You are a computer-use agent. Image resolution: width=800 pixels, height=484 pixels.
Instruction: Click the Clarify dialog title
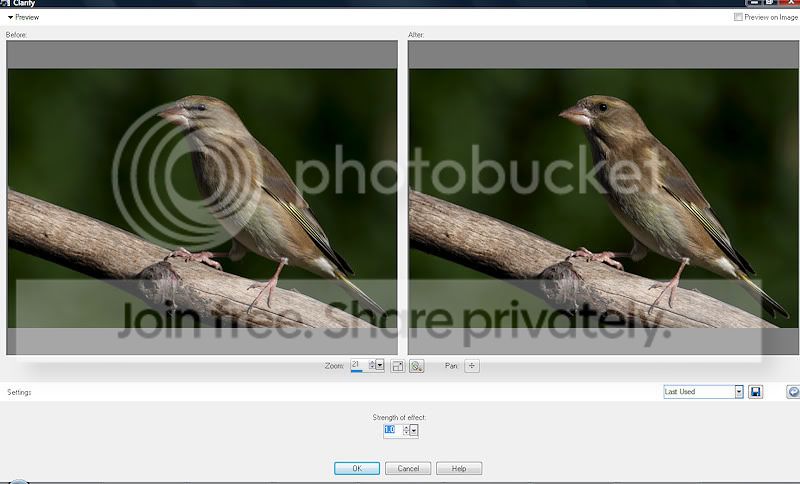click(24, 3)
